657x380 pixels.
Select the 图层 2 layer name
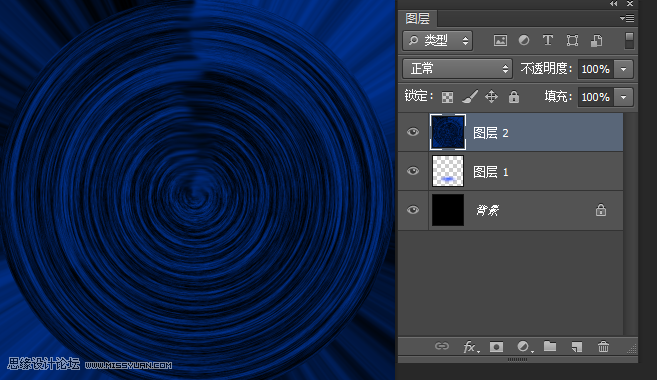pyautogui.click(x=491, y=133)
